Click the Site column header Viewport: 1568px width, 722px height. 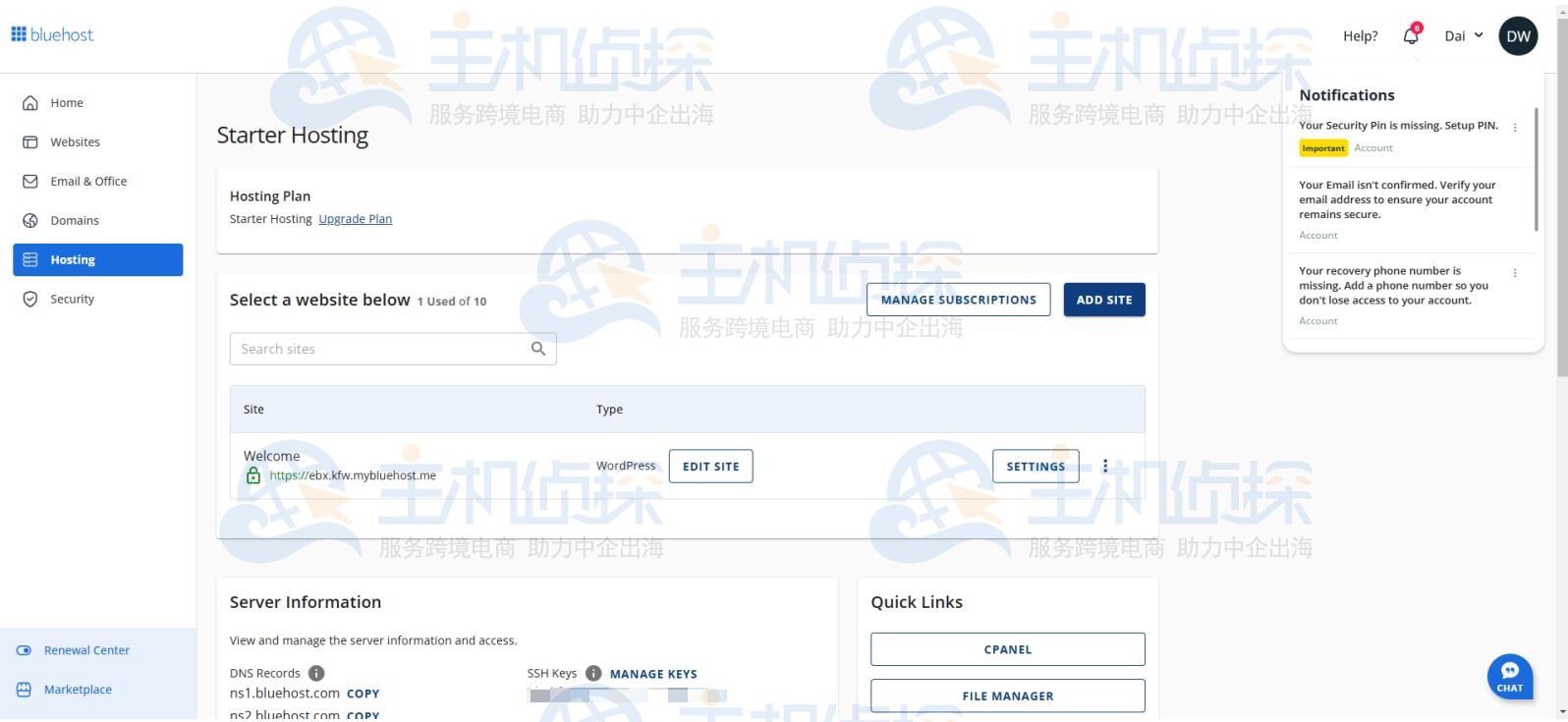[x=253, y=410]
